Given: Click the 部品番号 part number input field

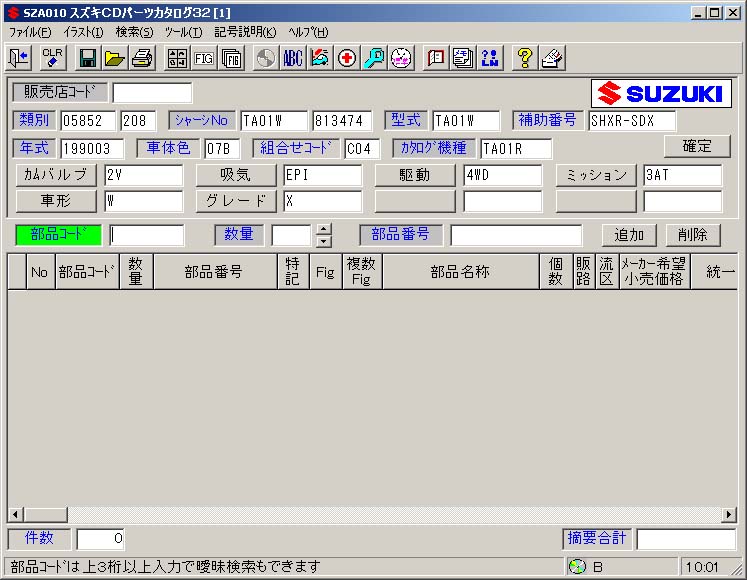Looking at the screenshot, I should [x=515, y=235].
